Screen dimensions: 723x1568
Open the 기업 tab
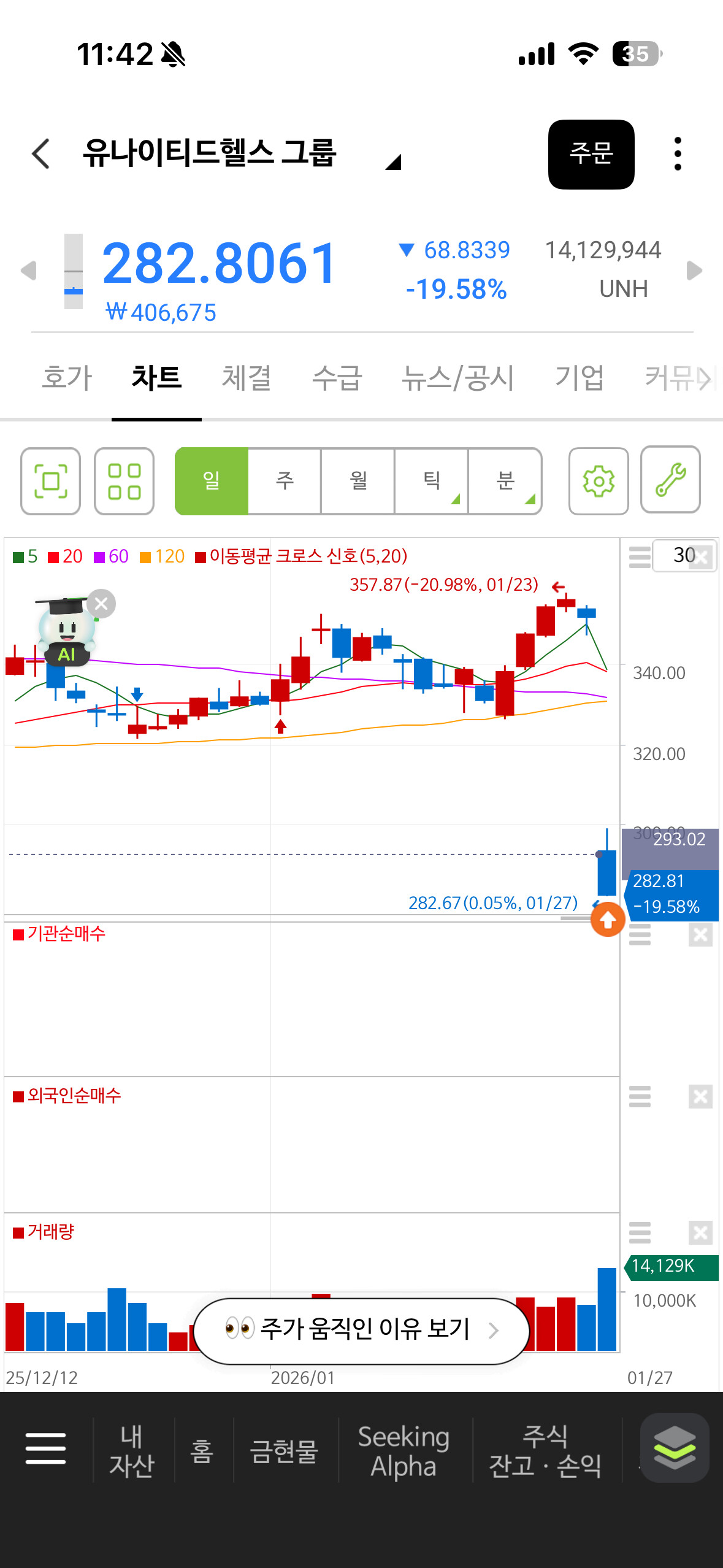click(x=580, y=377)
